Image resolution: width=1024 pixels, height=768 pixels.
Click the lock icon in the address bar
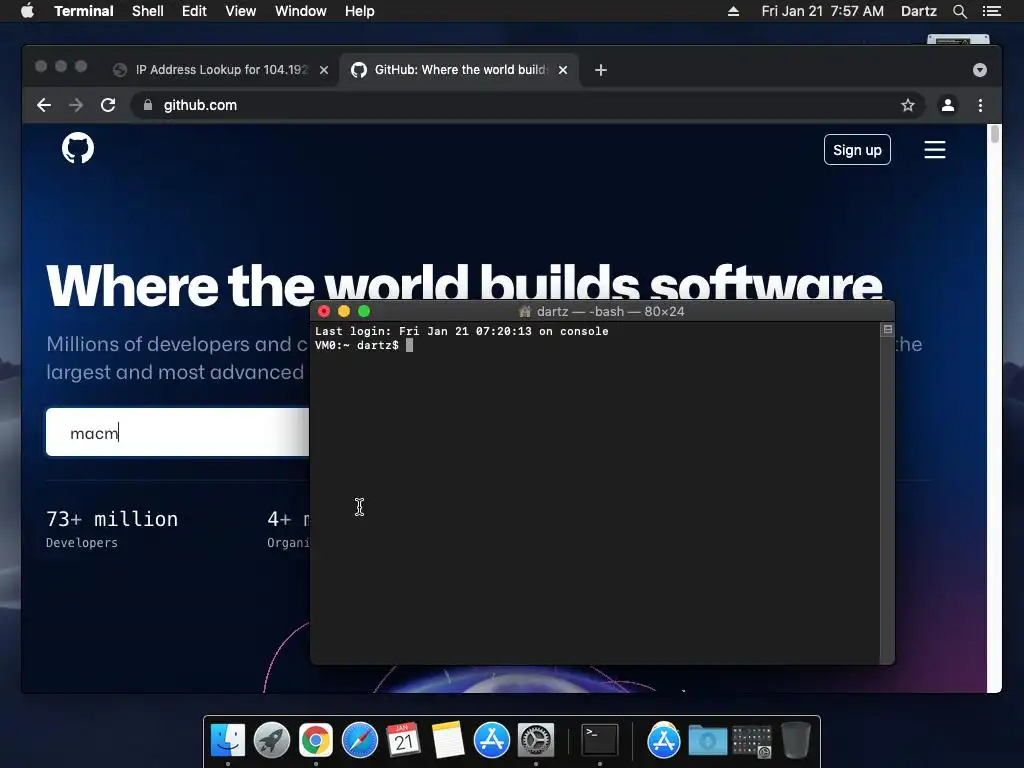[x=148, y=105]
